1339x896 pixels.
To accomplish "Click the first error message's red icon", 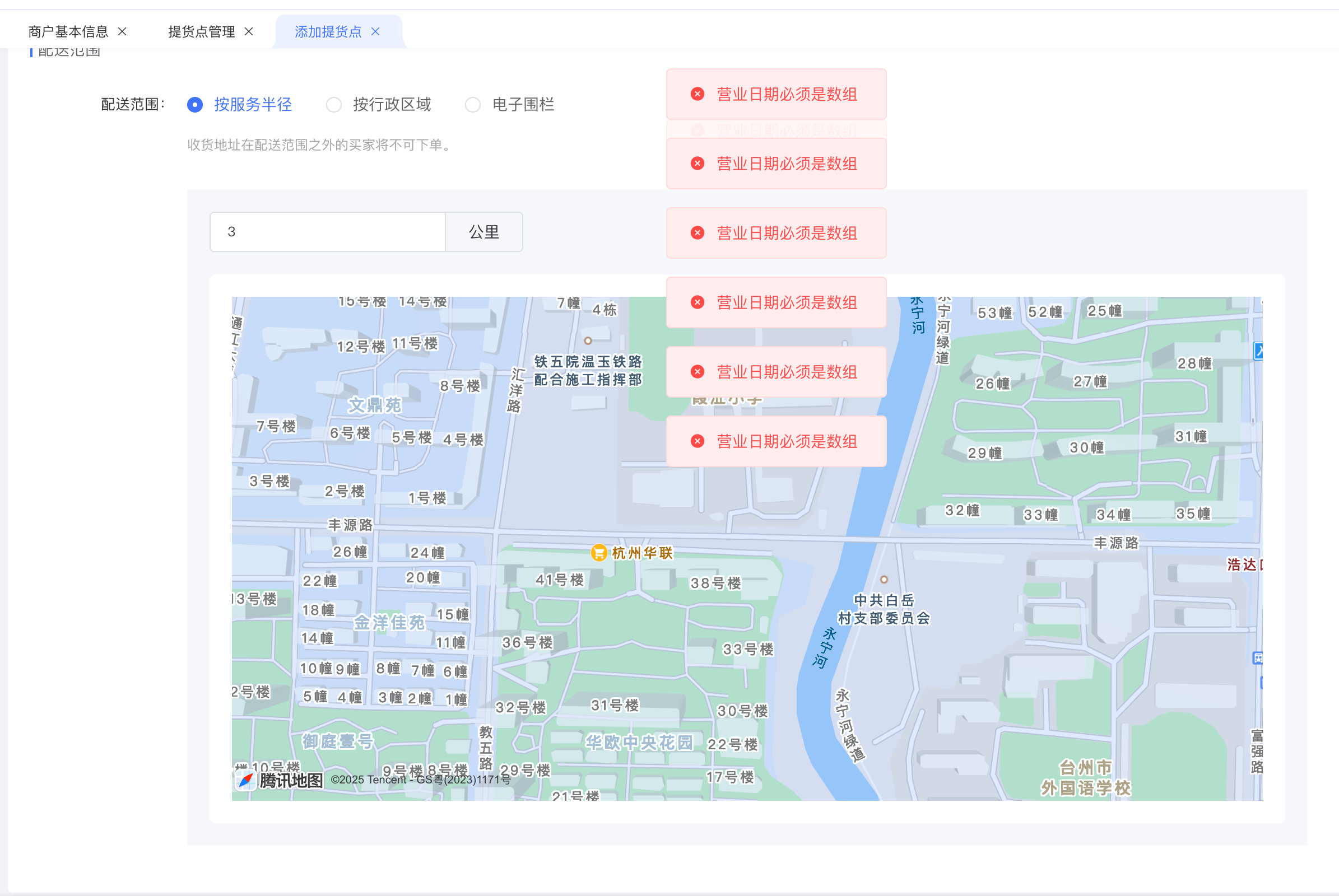I will pyautogui.click(x=698, y=94).
